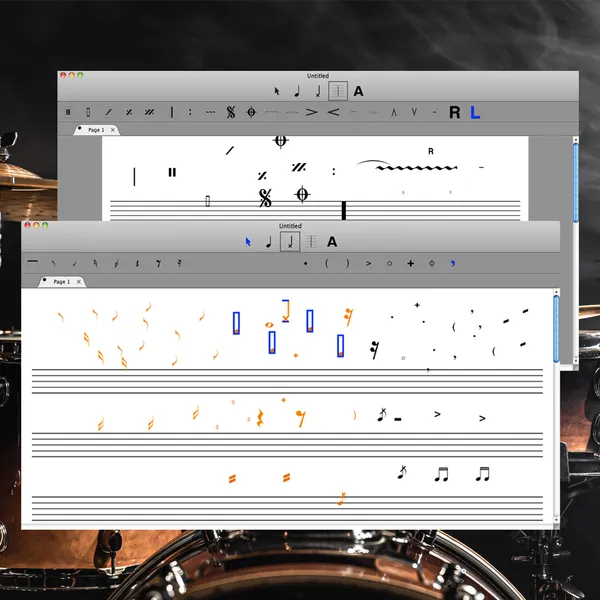Image resolution: width=600 pixels, height=600 pixels.
Task: Choose the x-stem note tool in back window
Action: [318, 91]
